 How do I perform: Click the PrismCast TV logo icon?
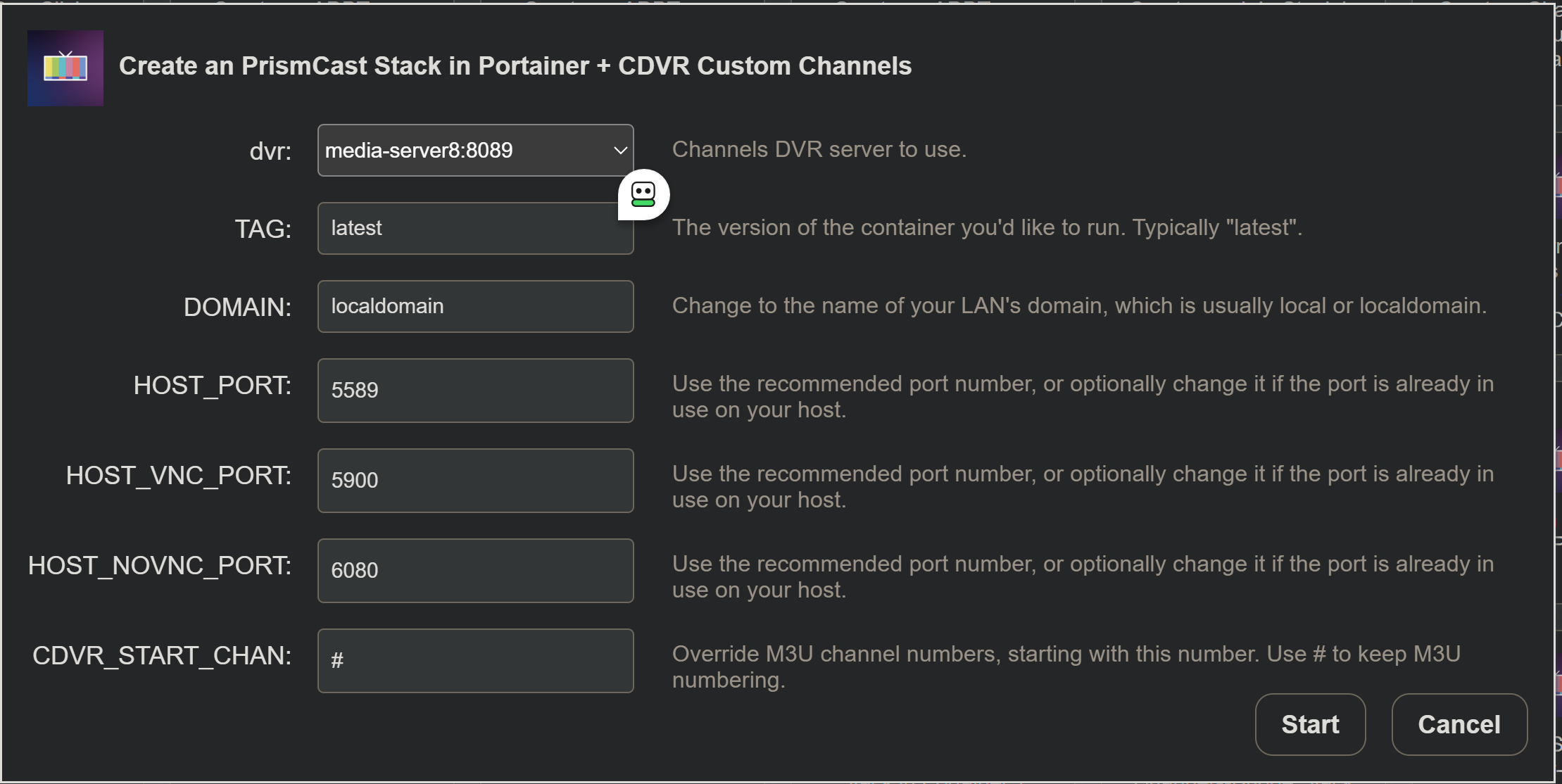tap(65, 68)
